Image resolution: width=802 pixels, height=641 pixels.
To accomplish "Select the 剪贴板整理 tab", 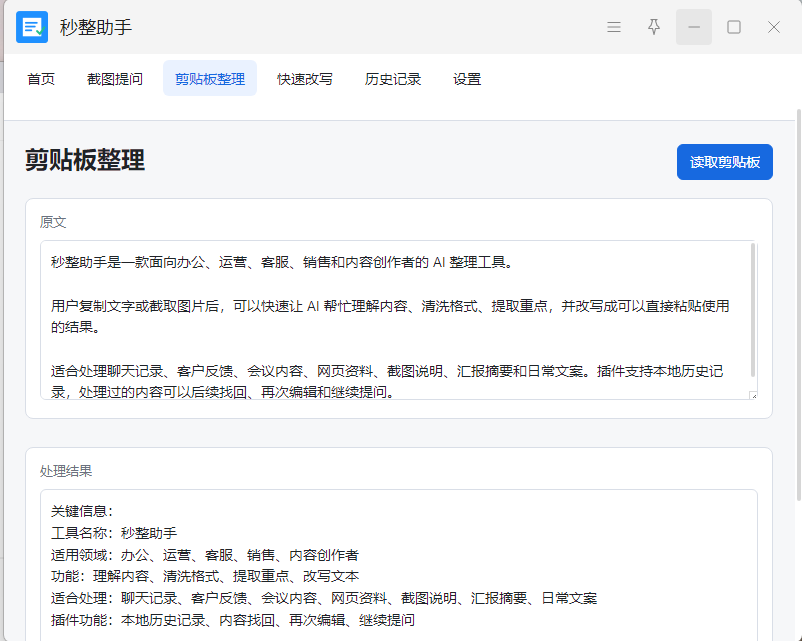I will click(210, 79).
